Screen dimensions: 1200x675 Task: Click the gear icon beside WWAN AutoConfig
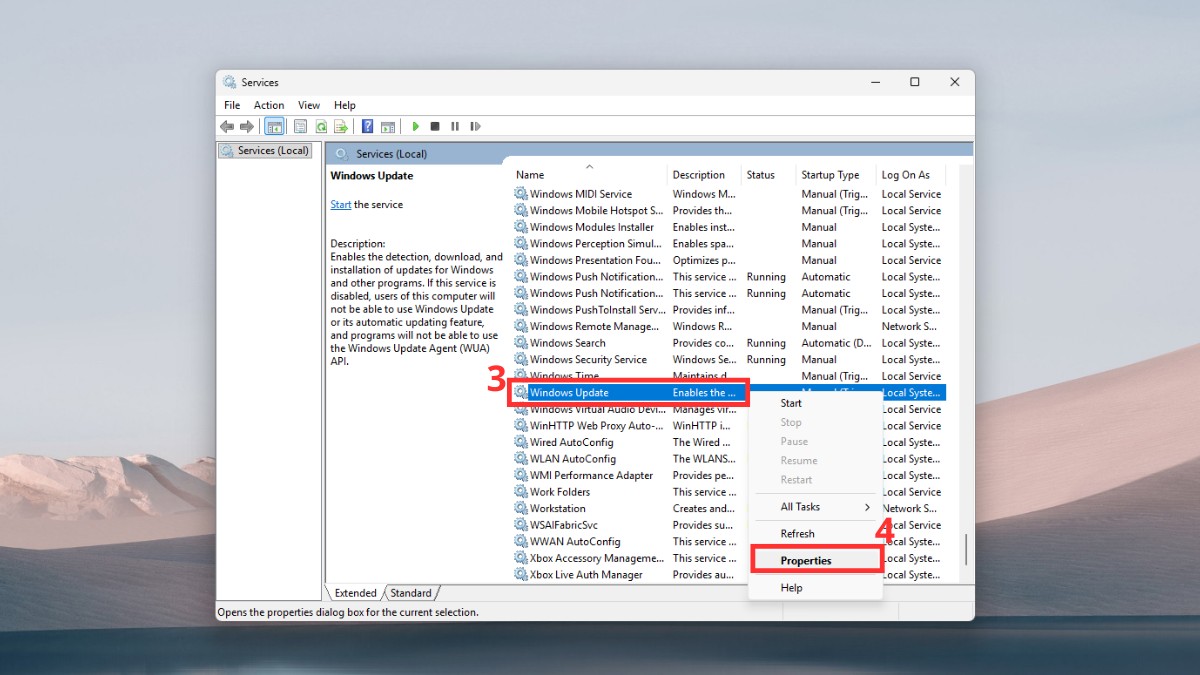520,542
